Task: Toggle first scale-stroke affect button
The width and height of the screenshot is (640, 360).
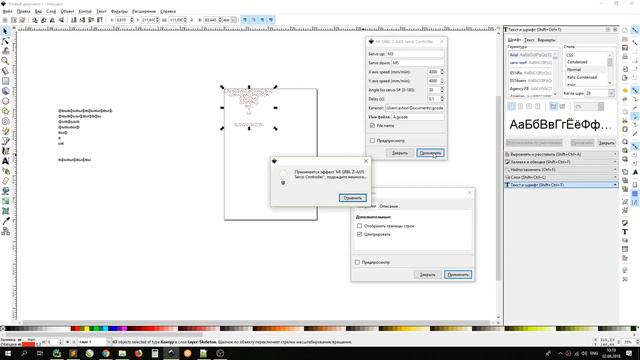Action: pyautogui.click(x=245, y=20)
